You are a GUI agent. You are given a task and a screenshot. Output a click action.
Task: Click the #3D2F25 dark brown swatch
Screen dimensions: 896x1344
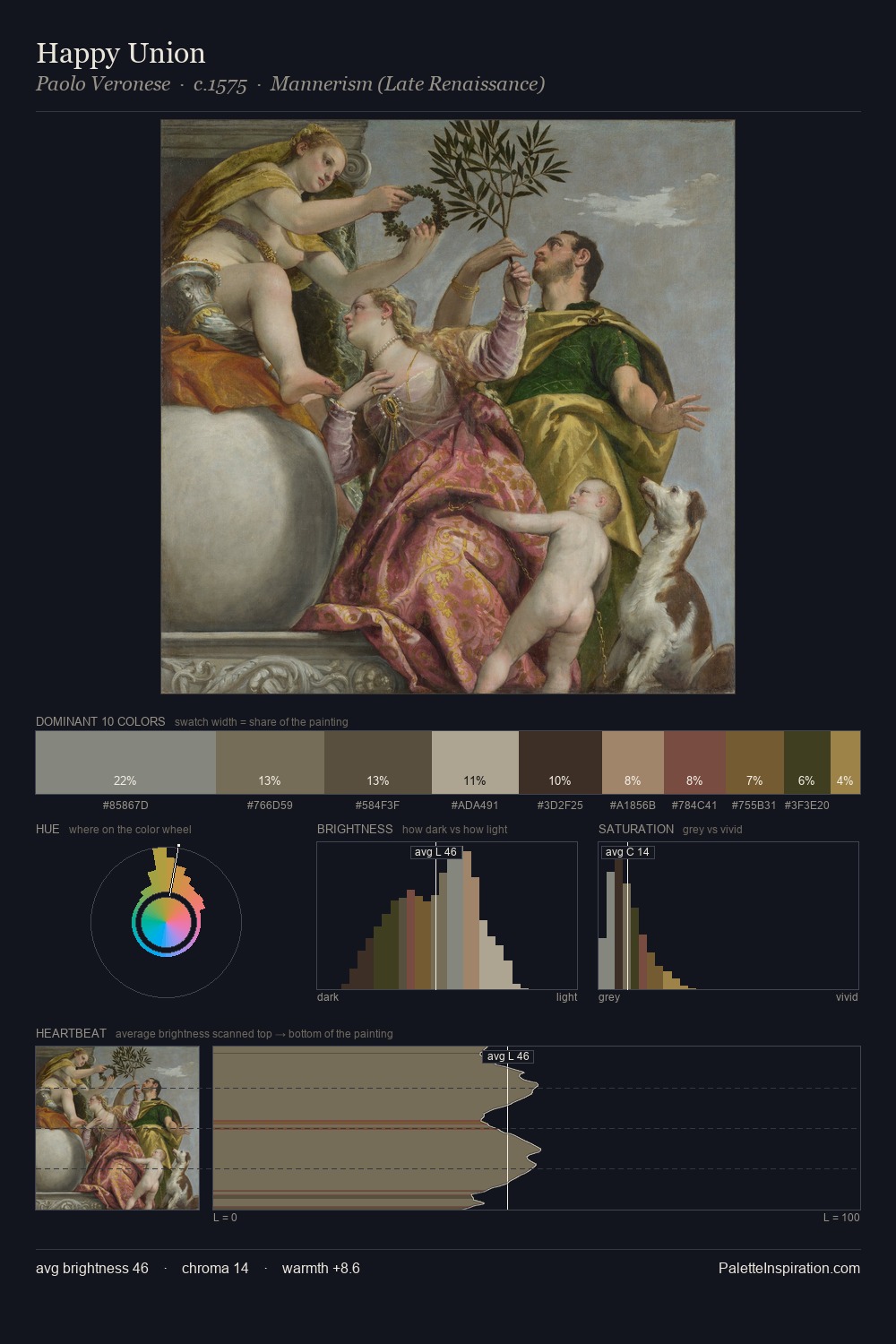560,762
